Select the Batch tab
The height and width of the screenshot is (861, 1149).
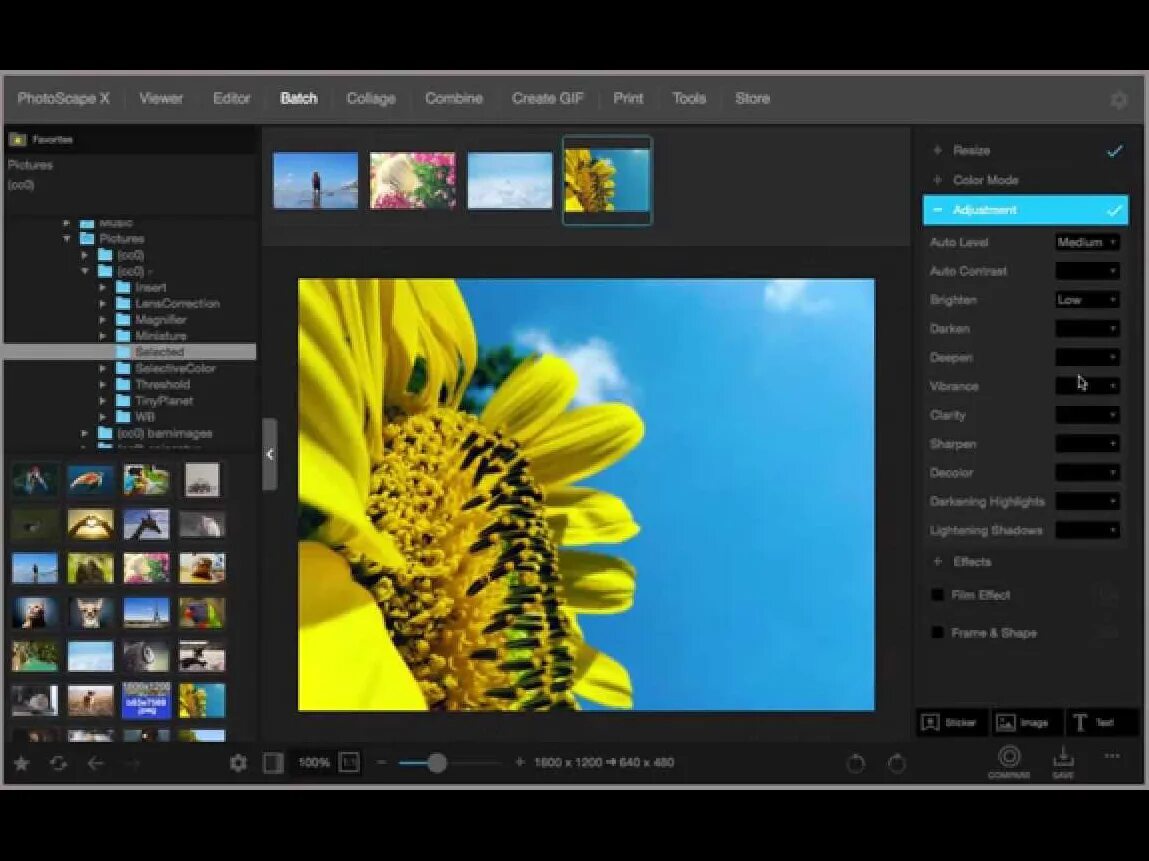click(x=299, y=98)
